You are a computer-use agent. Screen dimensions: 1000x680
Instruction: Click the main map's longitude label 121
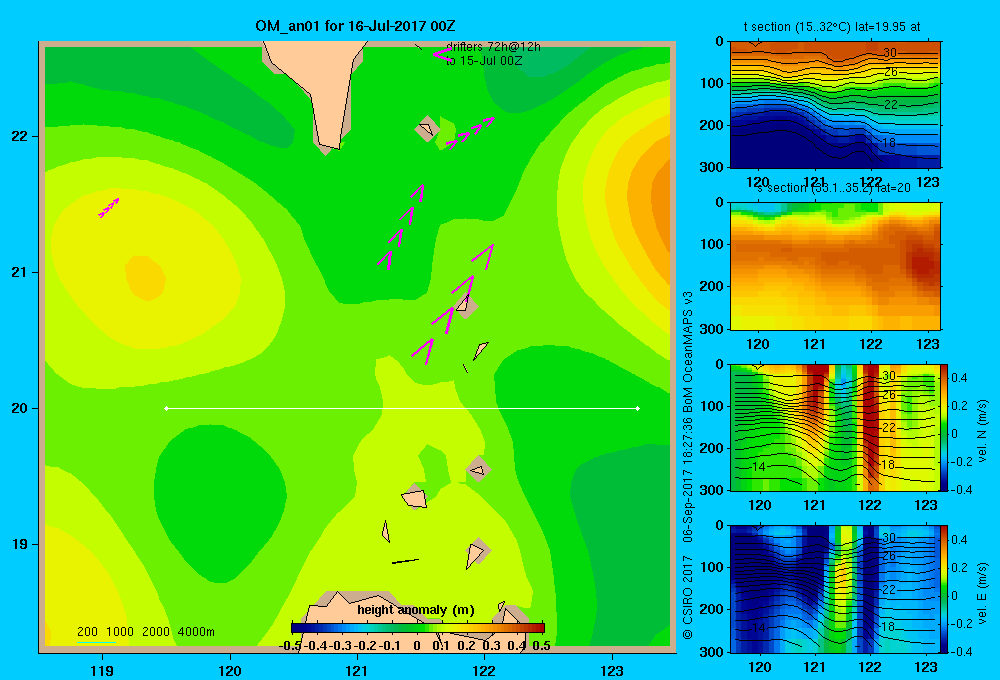[357, 670]
